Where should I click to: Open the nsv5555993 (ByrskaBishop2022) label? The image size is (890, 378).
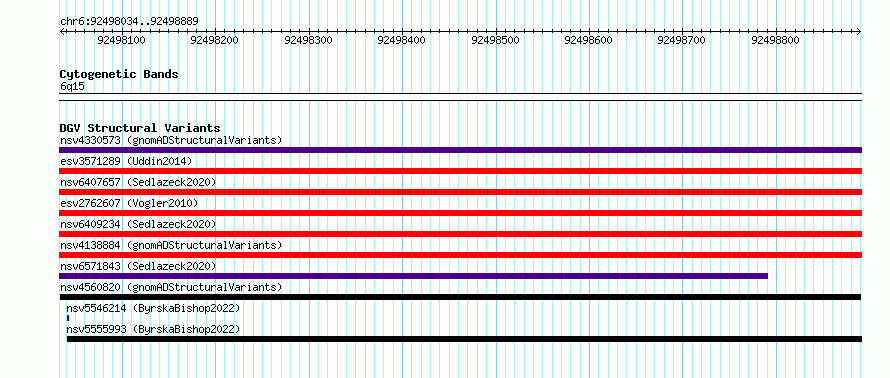153,329
